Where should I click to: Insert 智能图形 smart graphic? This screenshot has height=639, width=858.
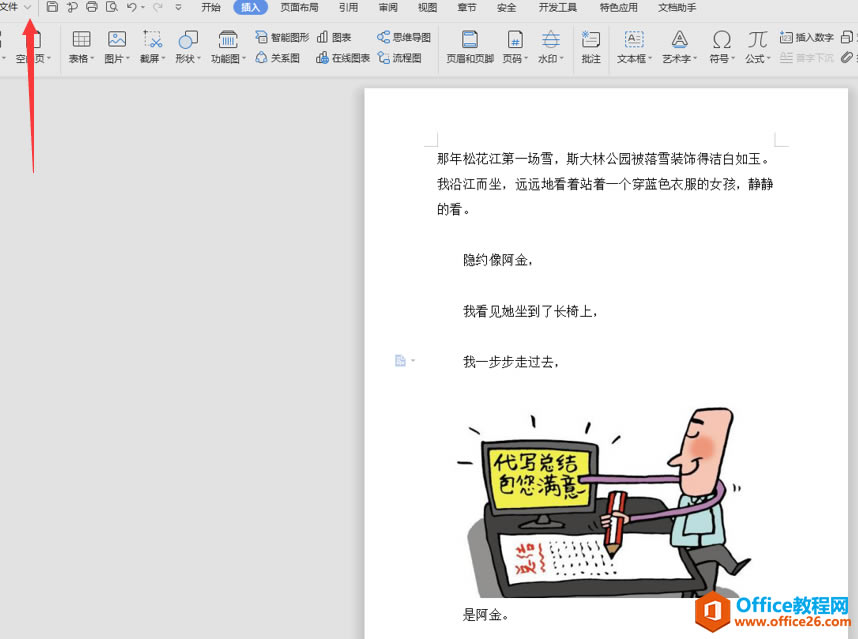click(282, 37)
